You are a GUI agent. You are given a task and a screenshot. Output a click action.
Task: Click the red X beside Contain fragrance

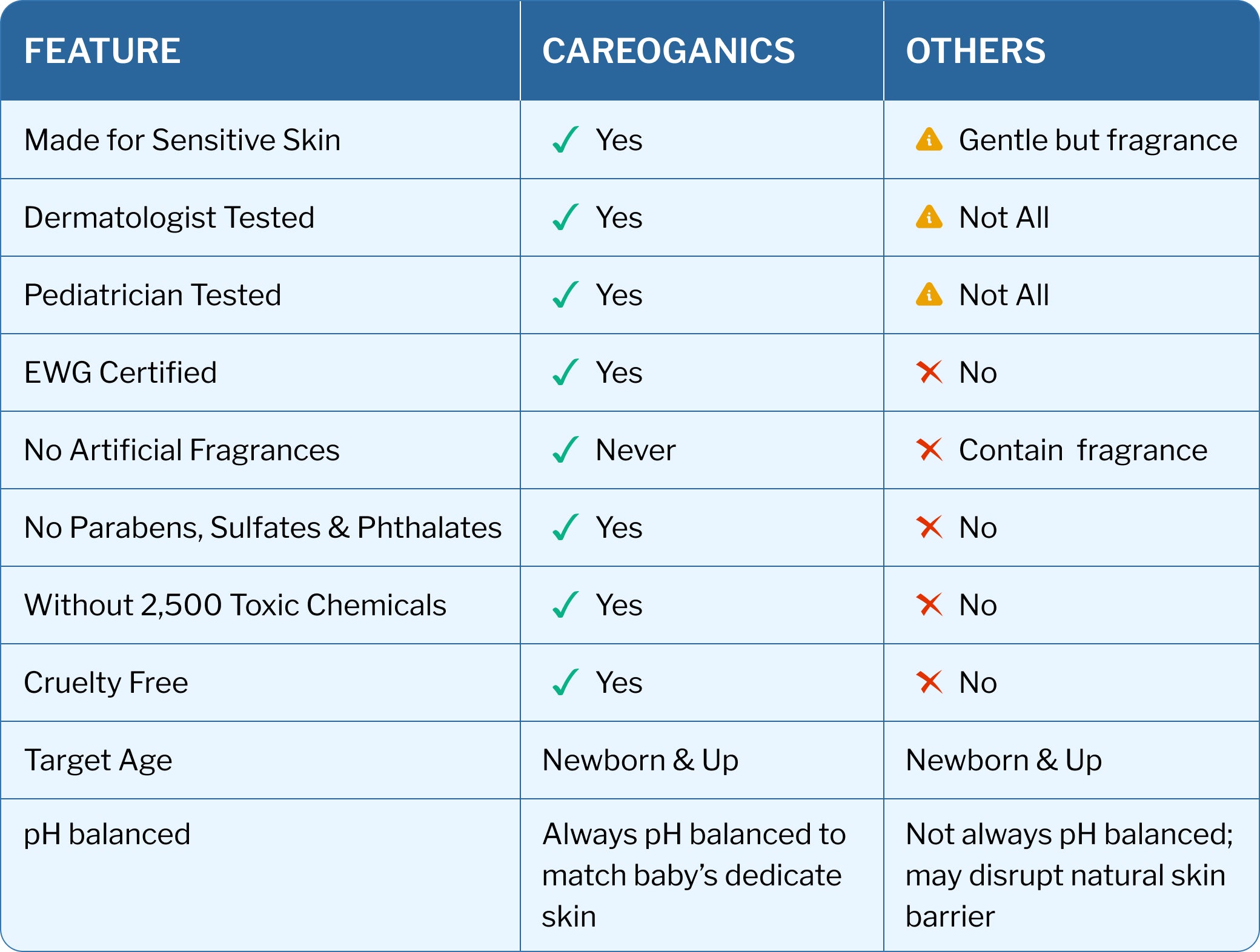tap(929, 450)
